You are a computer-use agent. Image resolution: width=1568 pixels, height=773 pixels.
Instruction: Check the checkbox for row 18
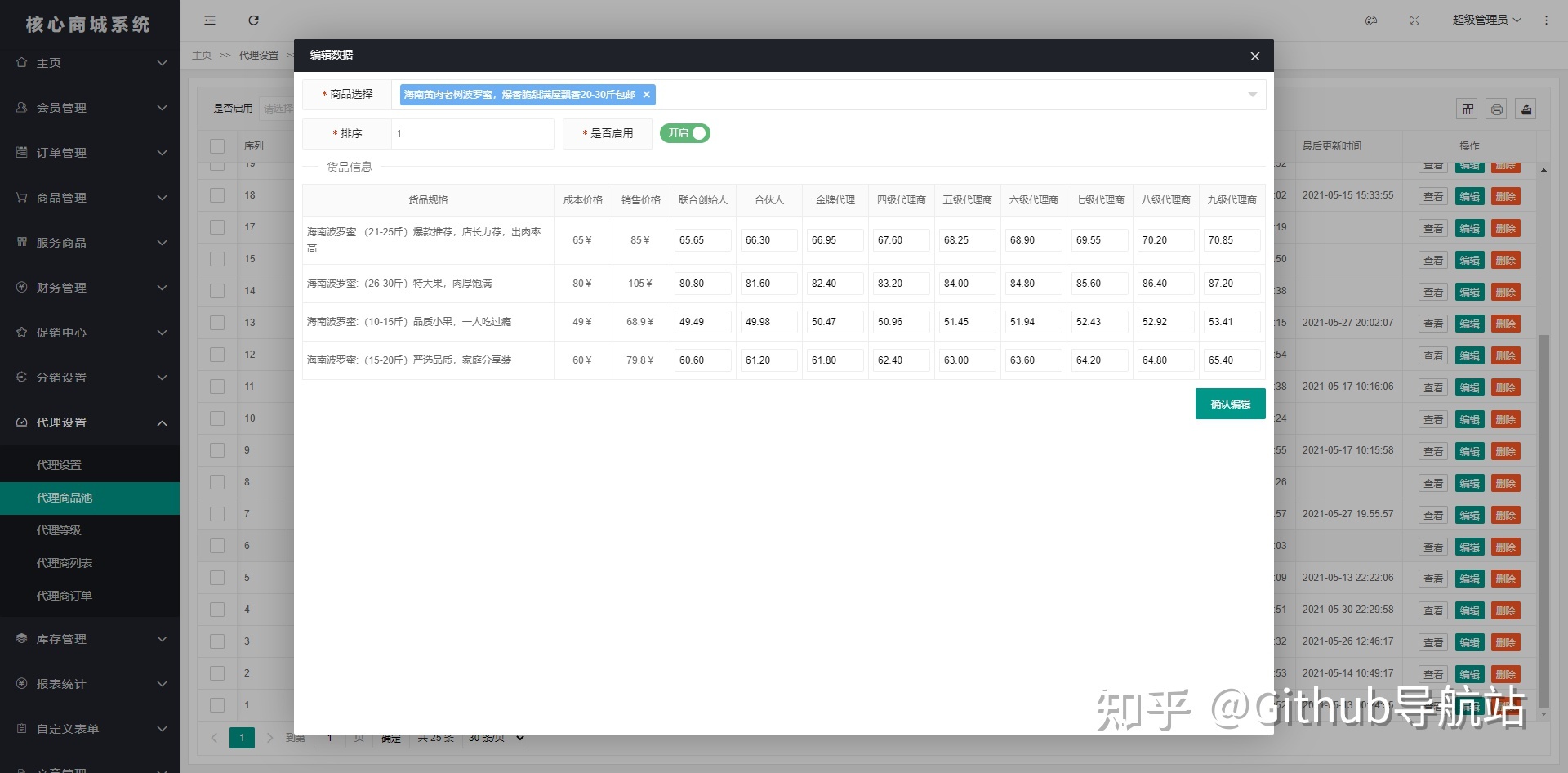point(217,195)
